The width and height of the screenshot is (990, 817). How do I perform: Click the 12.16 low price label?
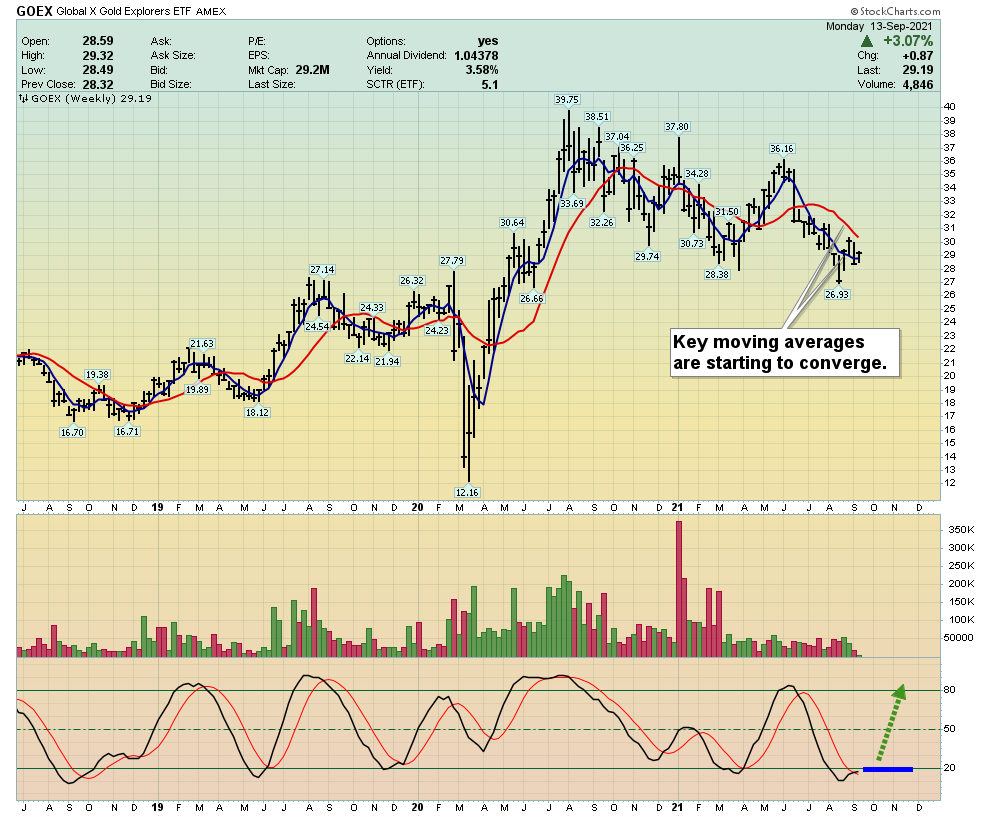coord(467,492)
